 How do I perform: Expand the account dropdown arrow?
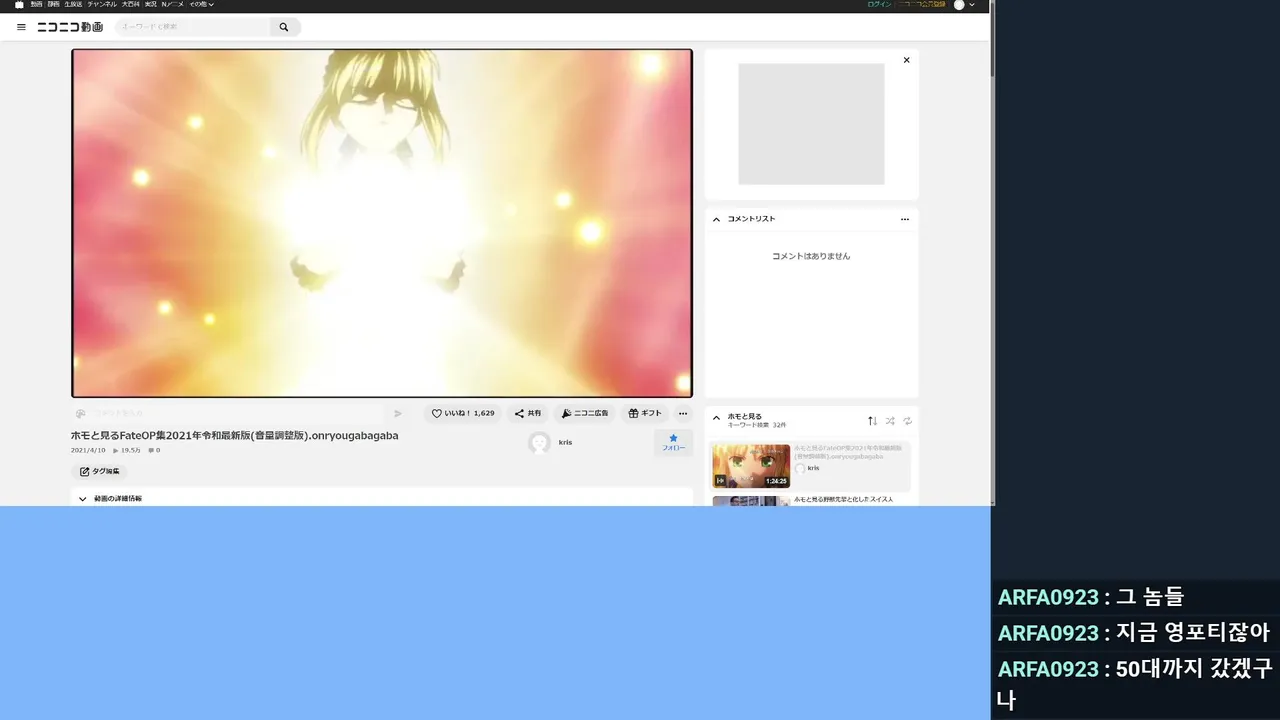972,5
